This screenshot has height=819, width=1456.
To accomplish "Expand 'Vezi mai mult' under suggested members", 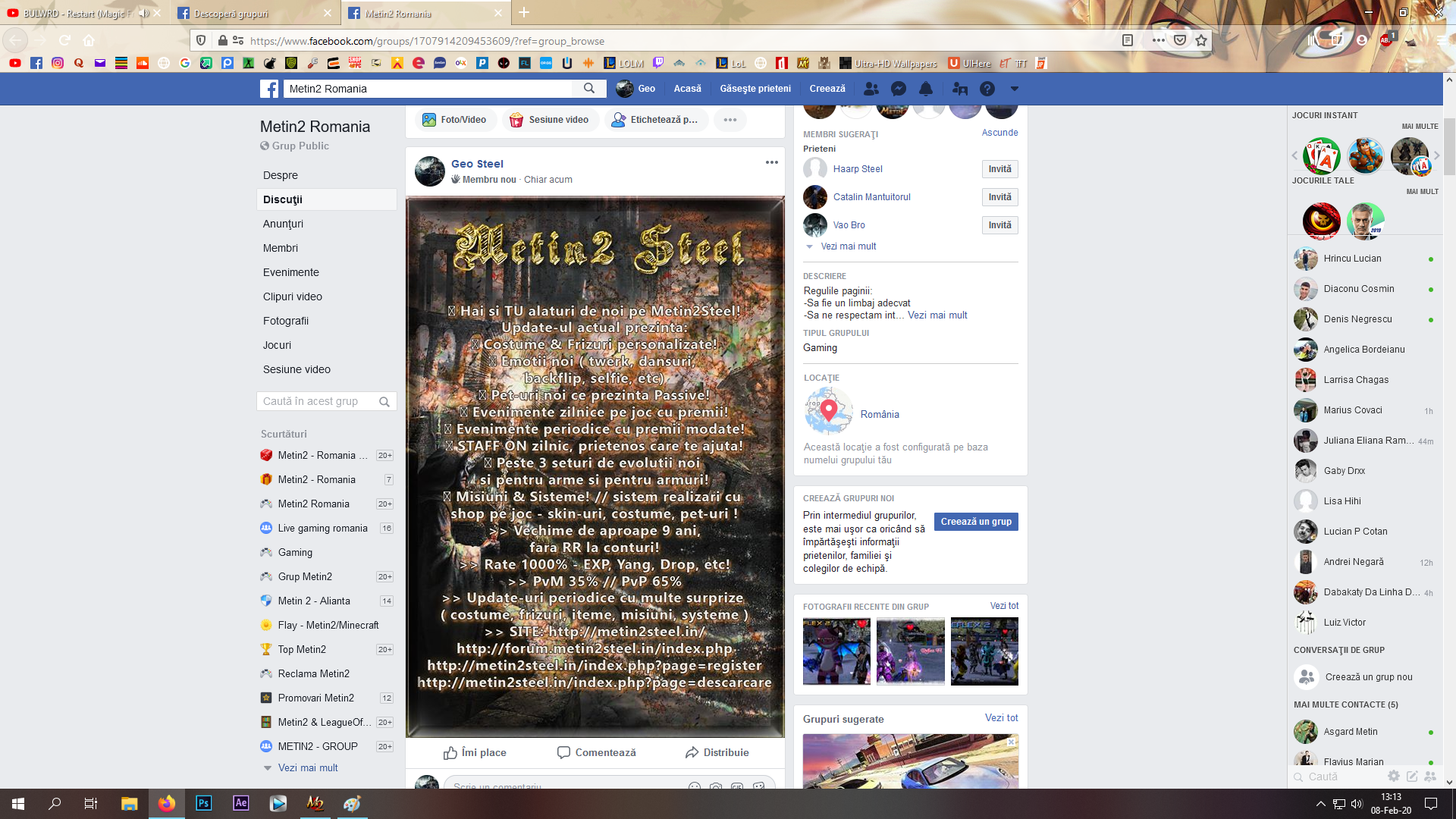I will coord(848,246).
